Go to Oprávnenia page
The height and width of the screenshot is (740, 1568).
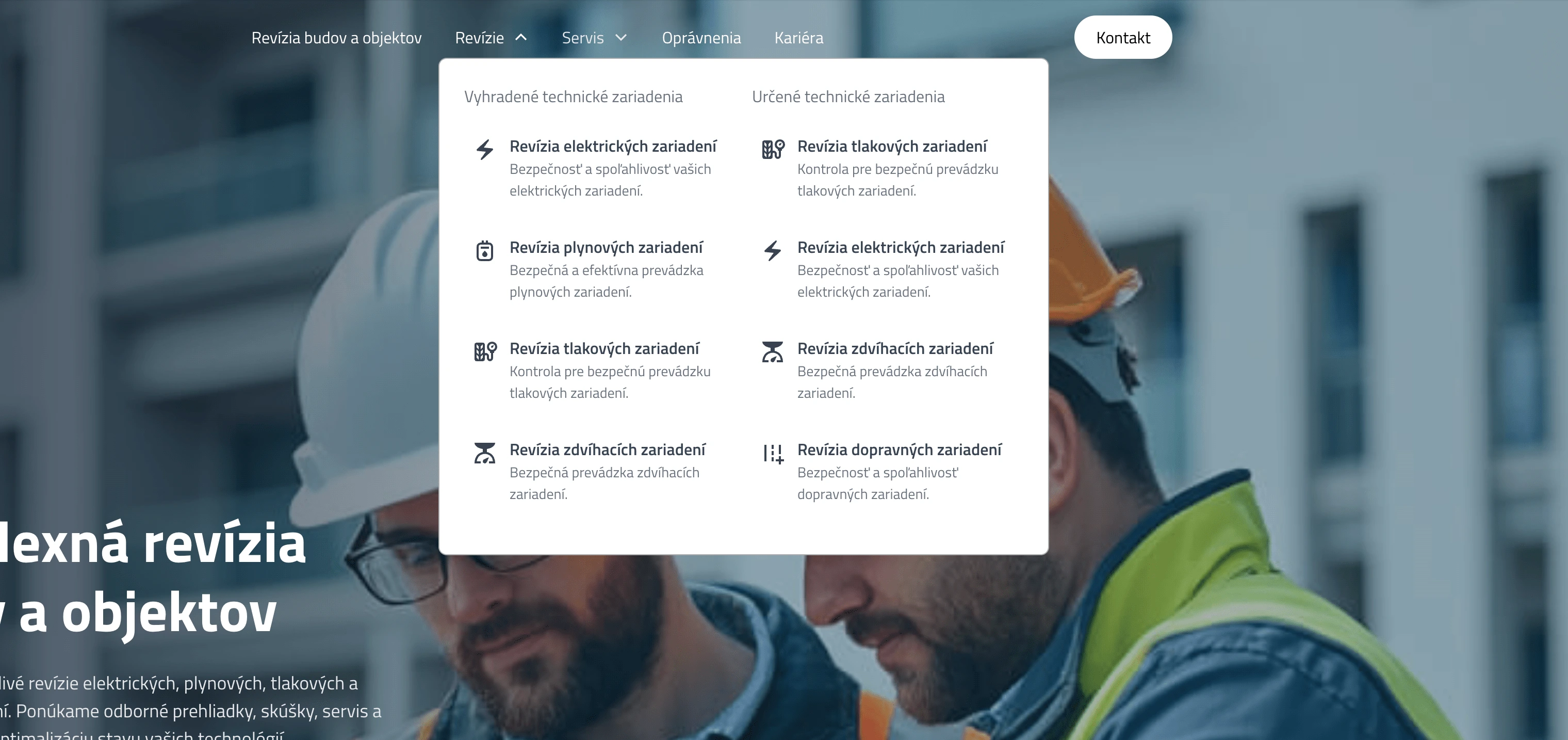tap(701, 38)
